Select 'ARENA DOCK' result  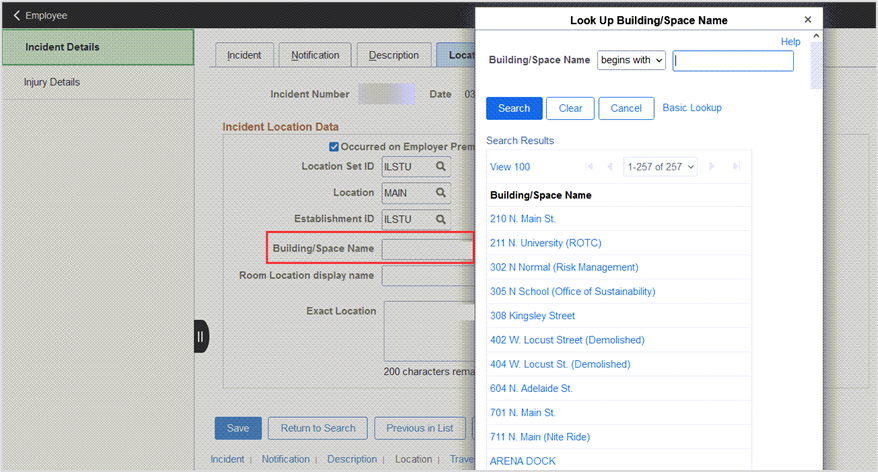(x=523, y=461)
